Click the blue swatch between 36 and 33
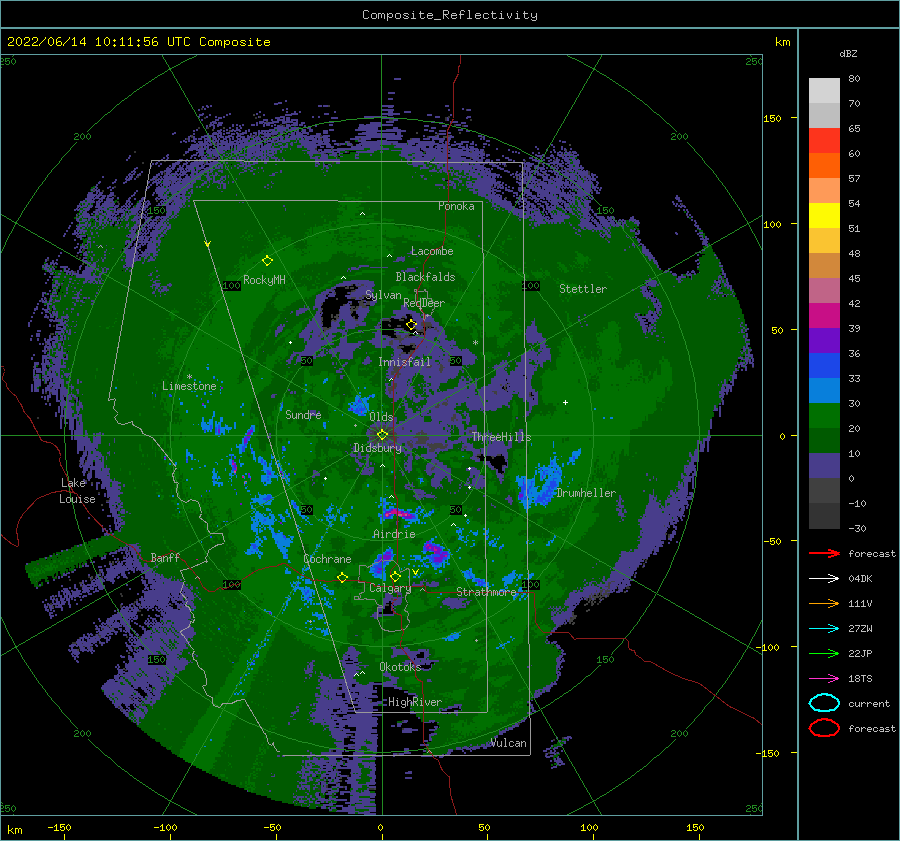The image size is (900, 841). click(x=824, y=365)
